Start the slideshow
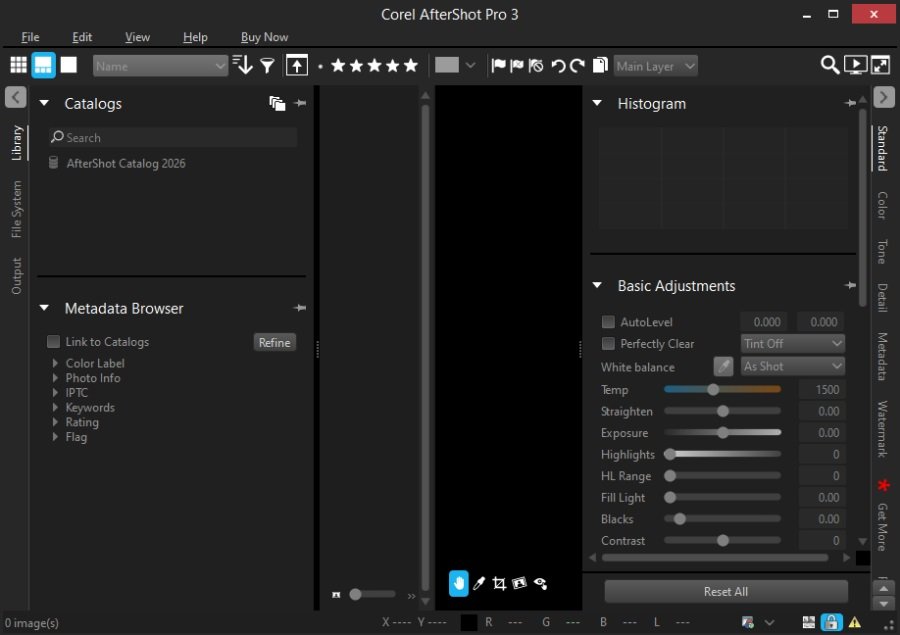This screenshot has width=900, height=635. point(855,65)
